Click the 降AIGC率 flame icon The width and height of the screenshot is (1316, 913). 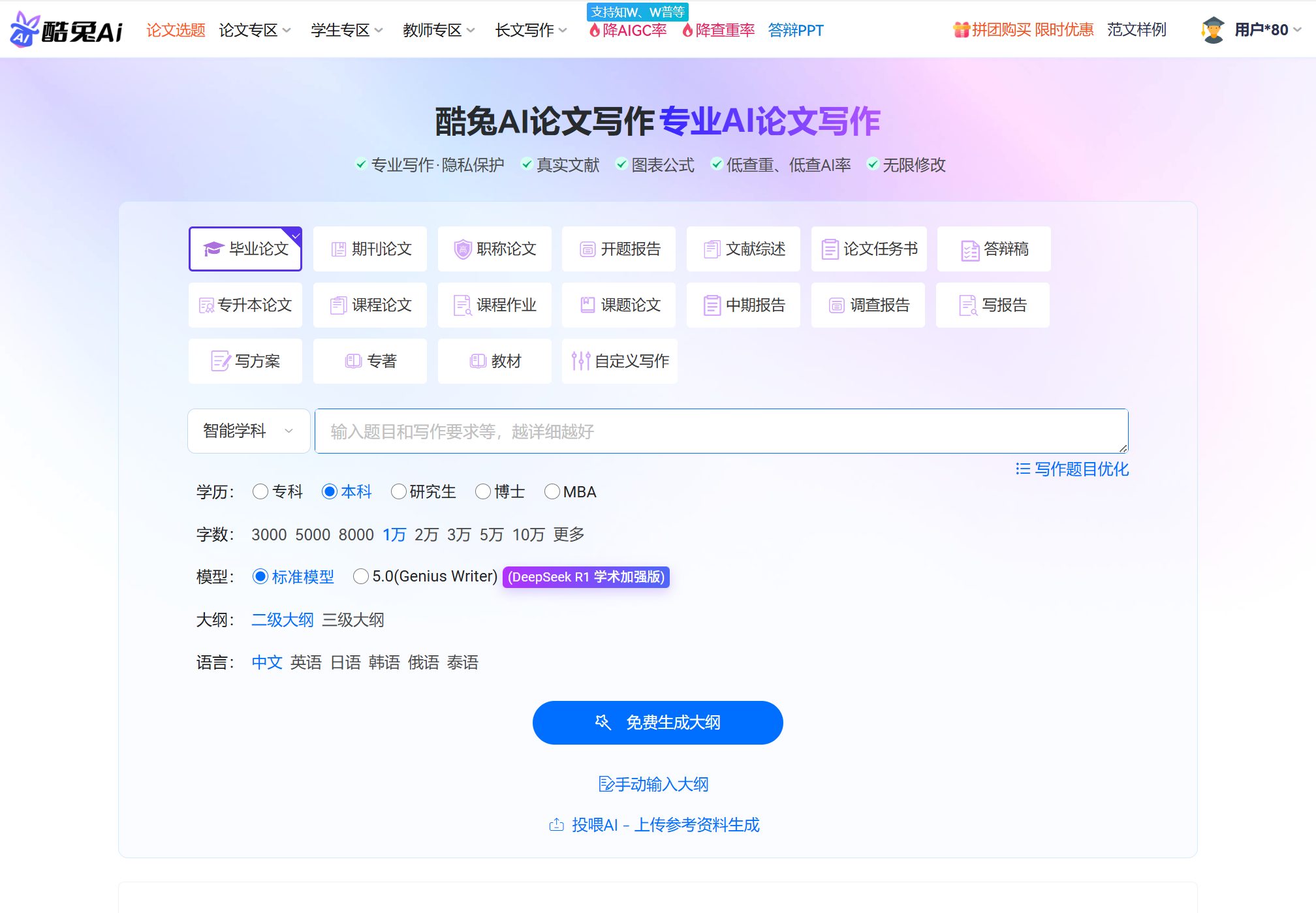pos(594,30)
